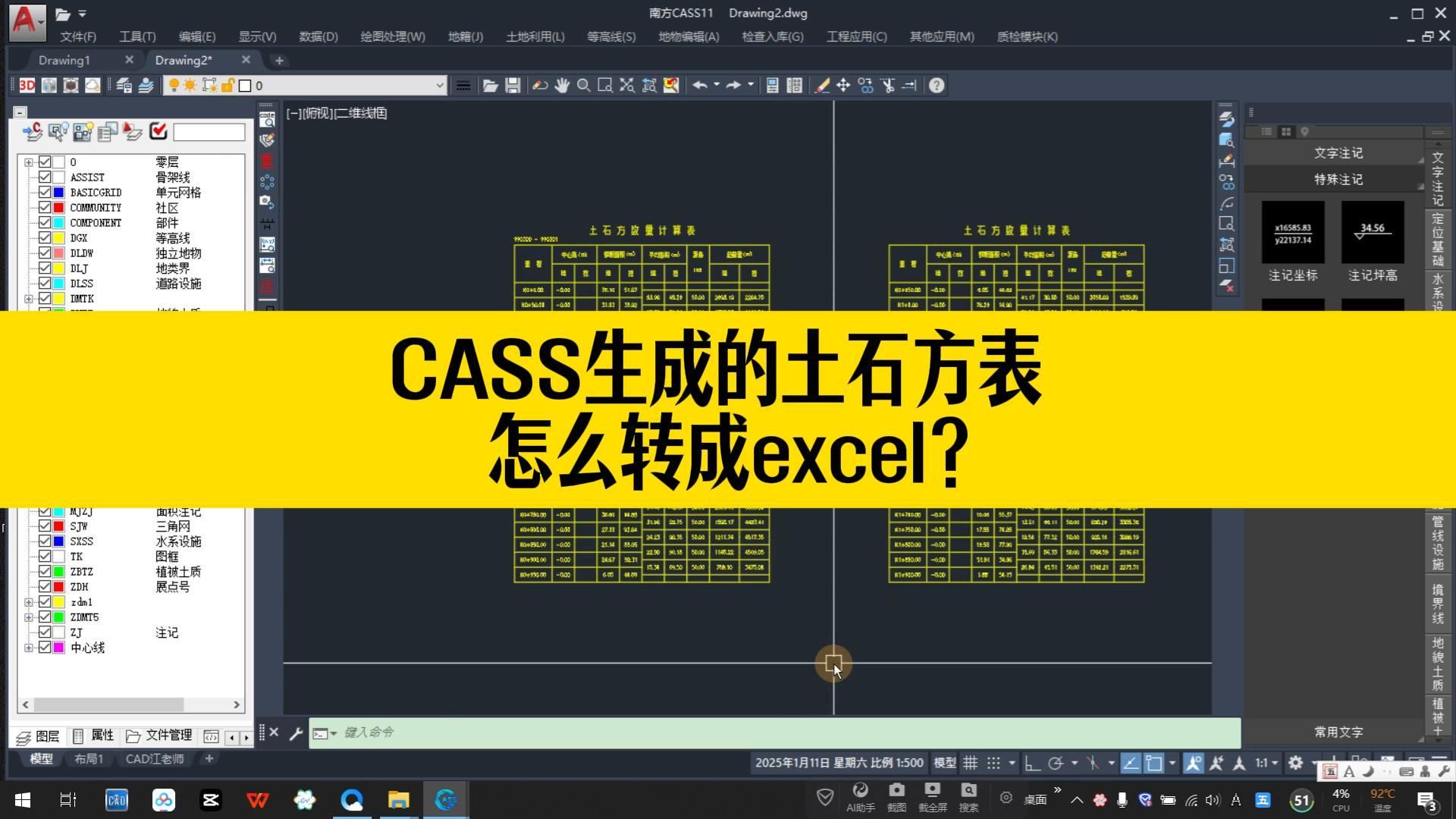Viewport: 1456px width, 819px height.
Task: Disable the TK 图框 layer checkbox
Action: [x=45, y=556]
